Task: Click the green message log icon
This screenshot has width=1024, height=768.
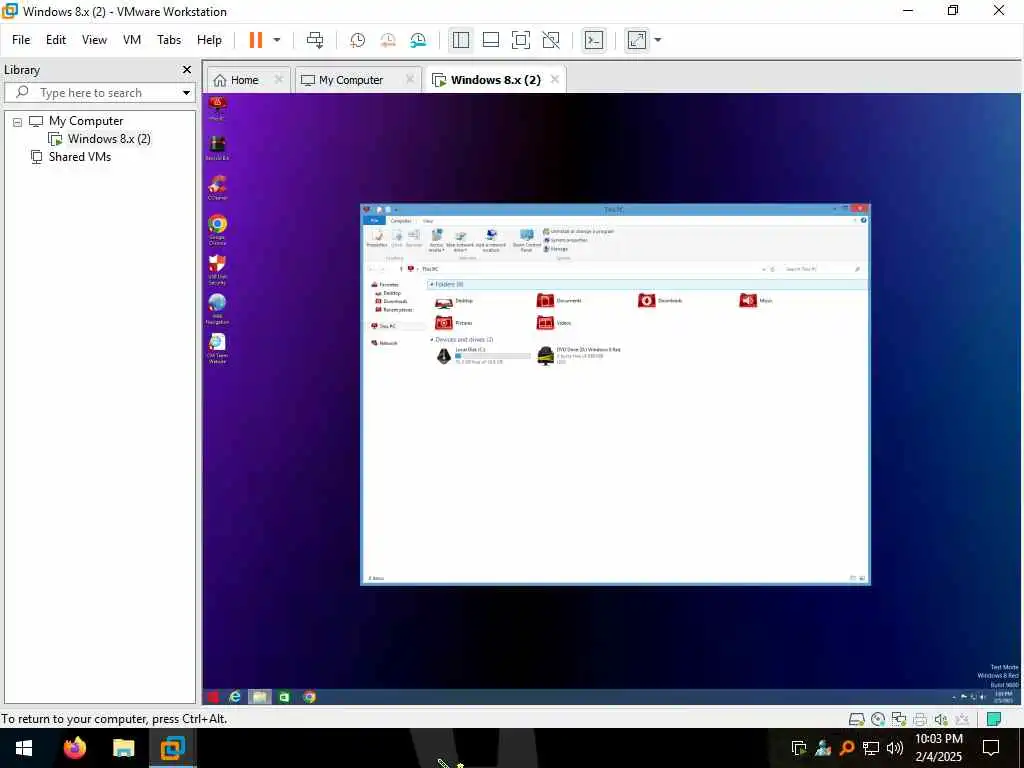Action: [994, 720]
